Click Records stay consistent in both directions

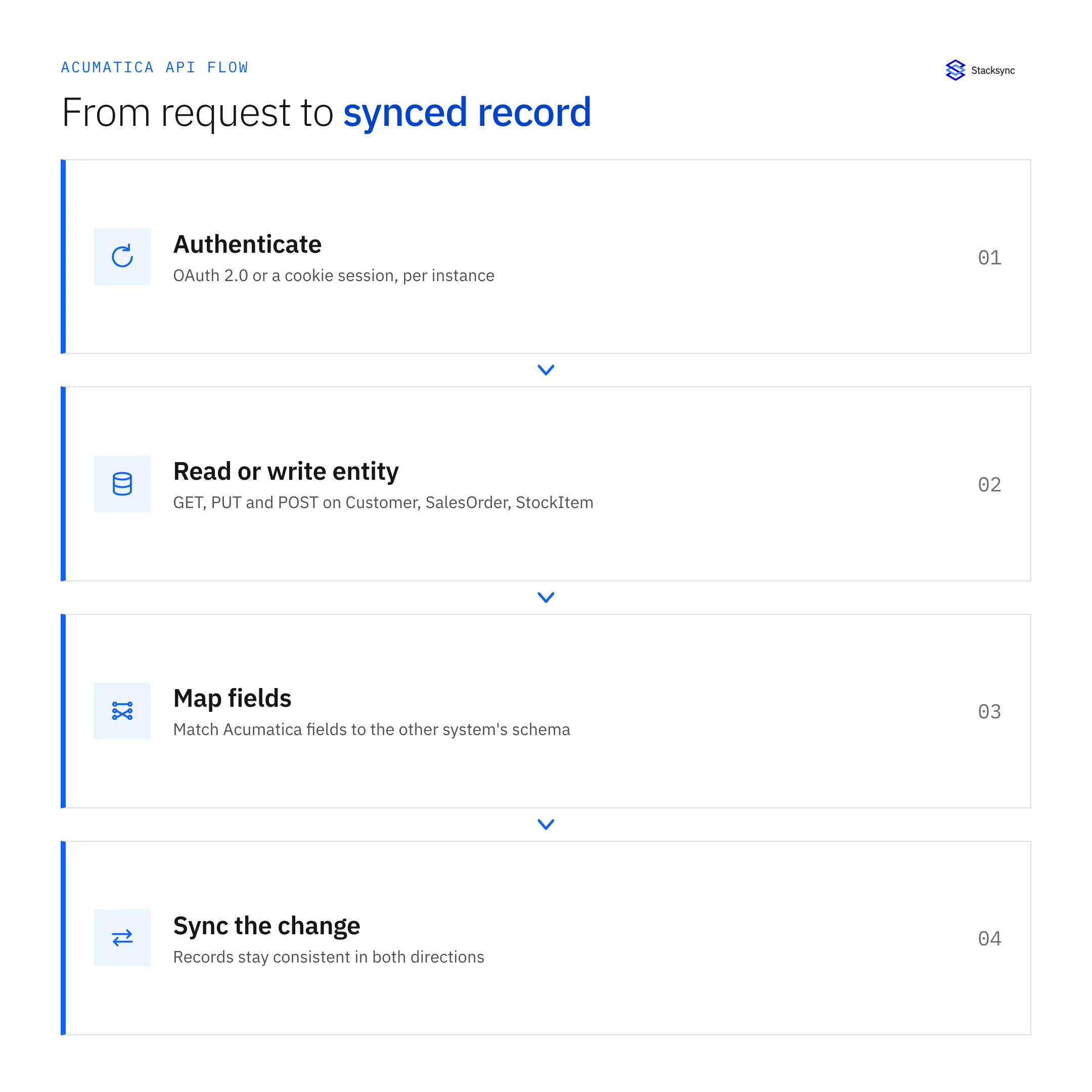click(x=329, y=958)
